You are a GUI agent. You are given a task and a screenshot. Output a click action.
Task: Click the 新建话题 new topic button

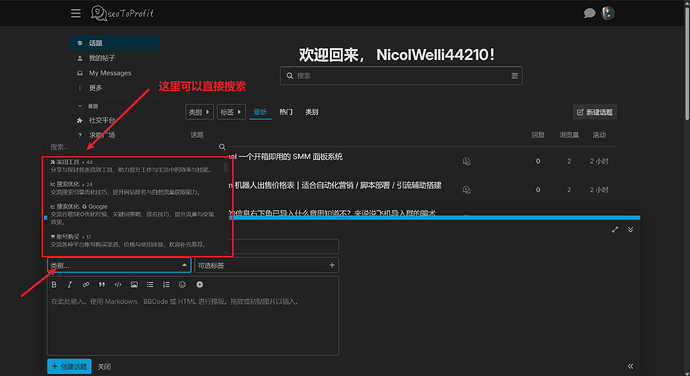(x=595, y=112)
